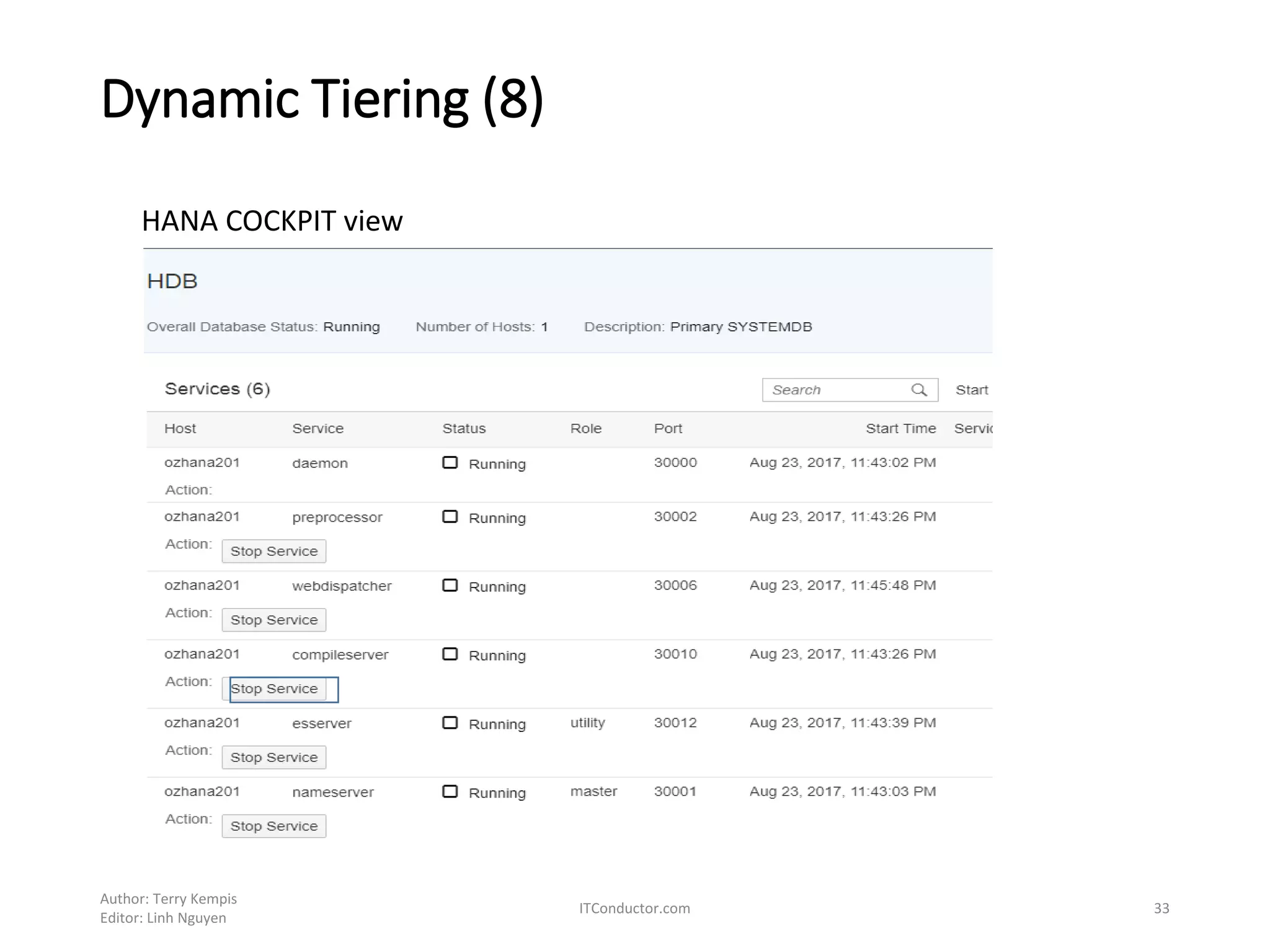Click start time 11:45:48 PM
Viewport: 1270px width, 952px height.
tap(843, 585)
